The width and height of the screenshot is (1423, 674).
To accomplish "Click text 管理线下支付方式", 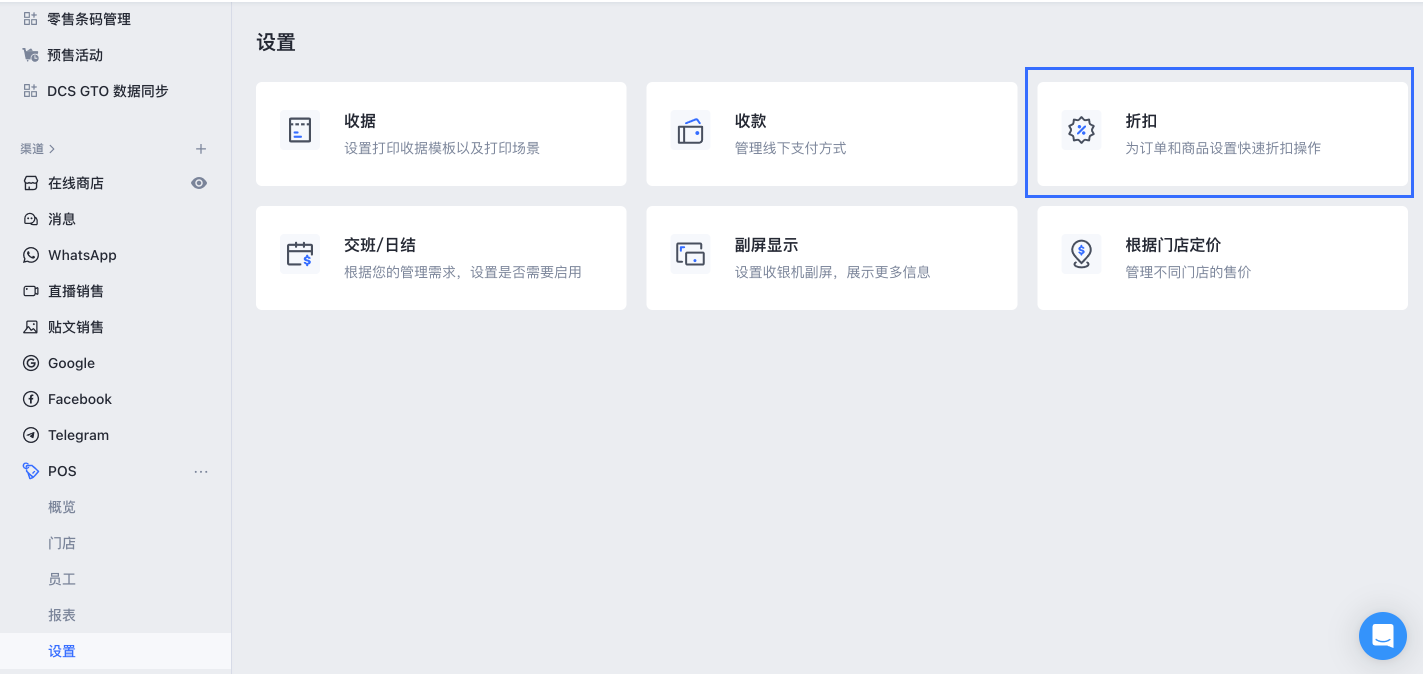I will [791, 148].
